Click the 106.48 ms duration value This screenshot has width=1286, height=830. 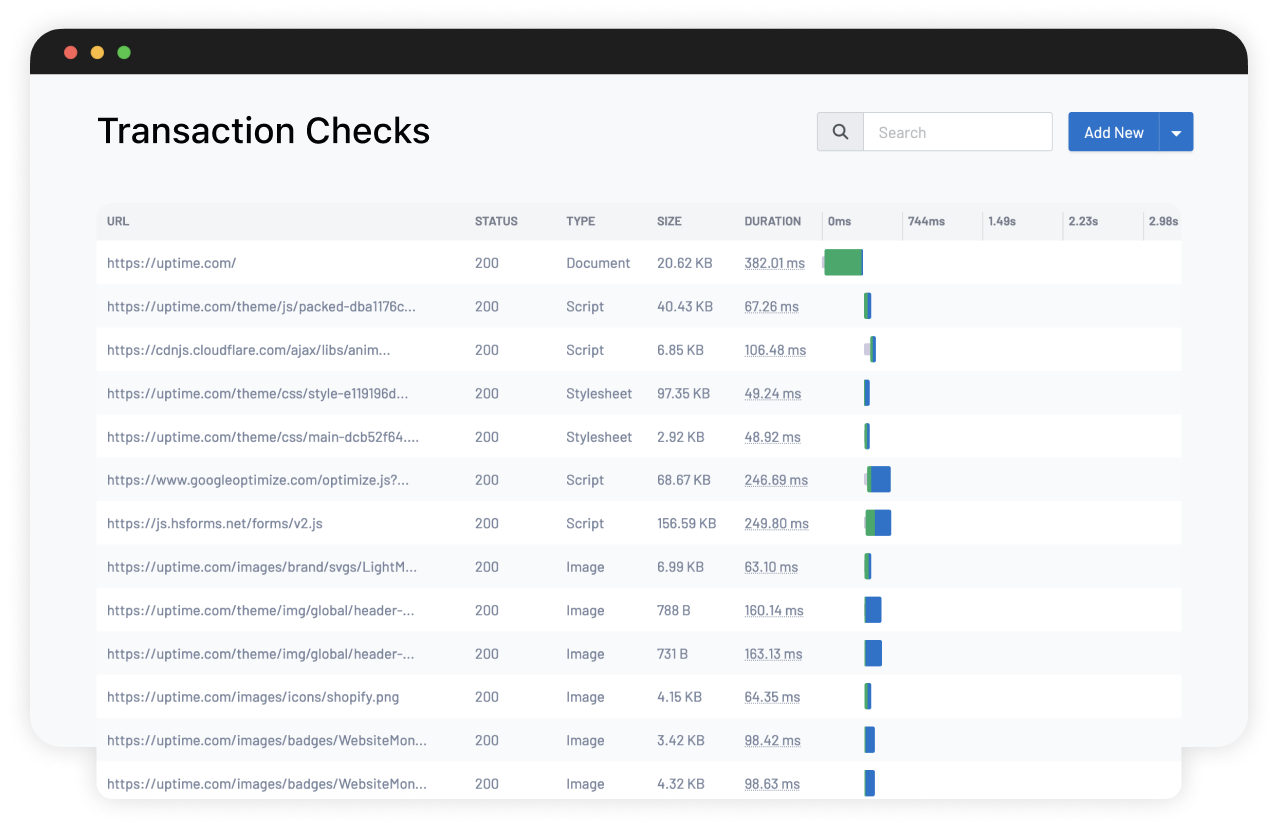pyautogui.click(x=775, y=350)
